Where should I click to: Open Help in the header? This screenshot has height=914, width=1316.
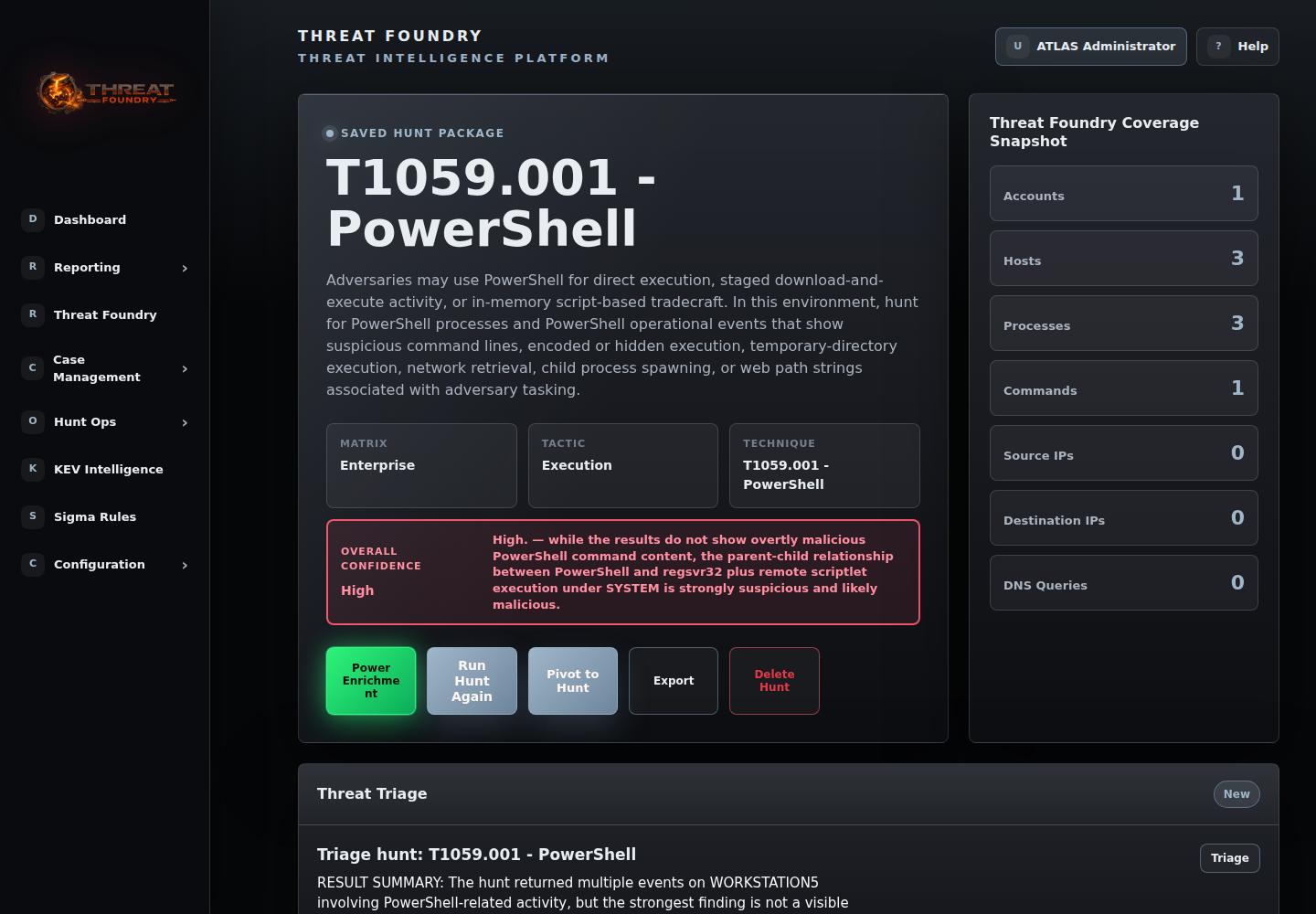point(1237,47)
